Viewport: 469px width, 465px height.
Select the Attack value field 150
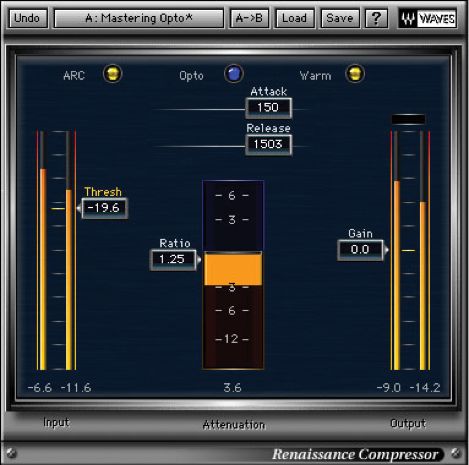point(268,108)
